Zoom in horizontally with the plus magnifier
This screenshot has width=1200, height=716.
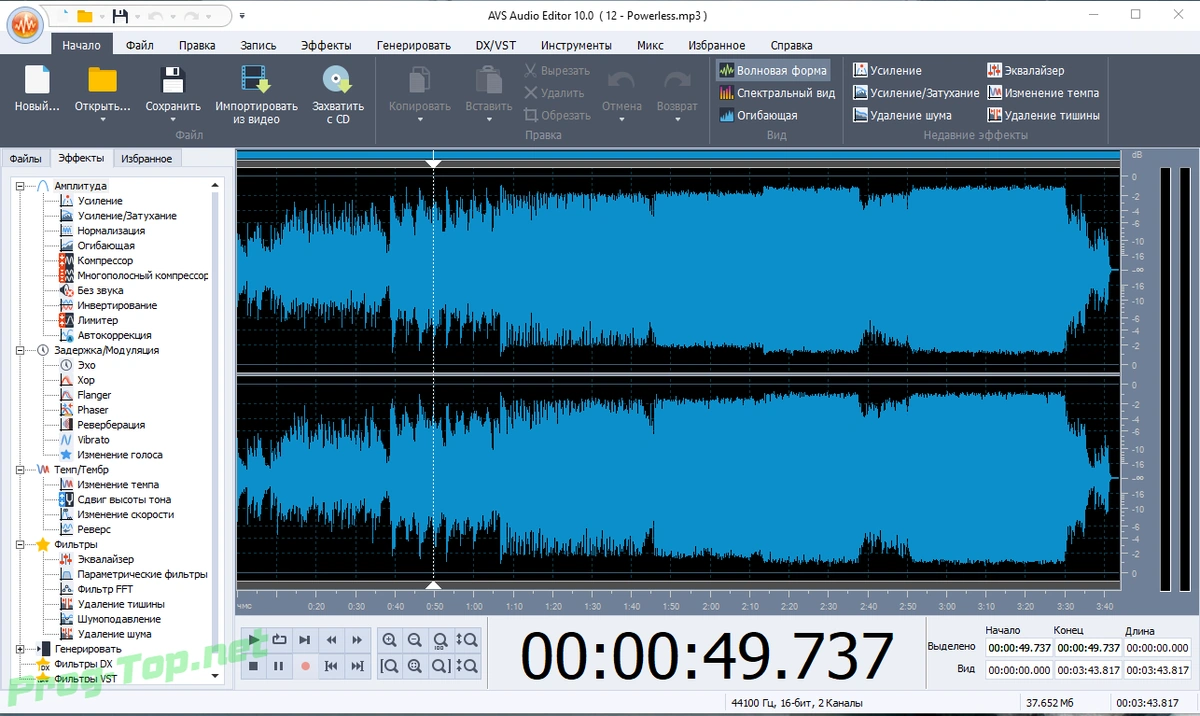click(x=389, y=640)
